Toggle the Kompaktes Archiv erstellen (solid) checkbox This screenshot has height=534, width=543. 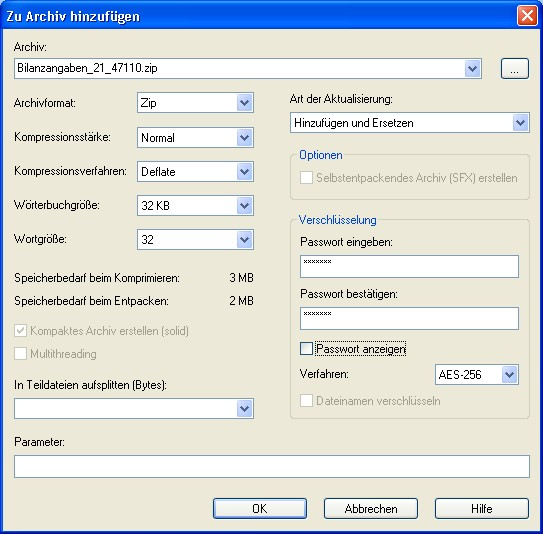[20, 331]
